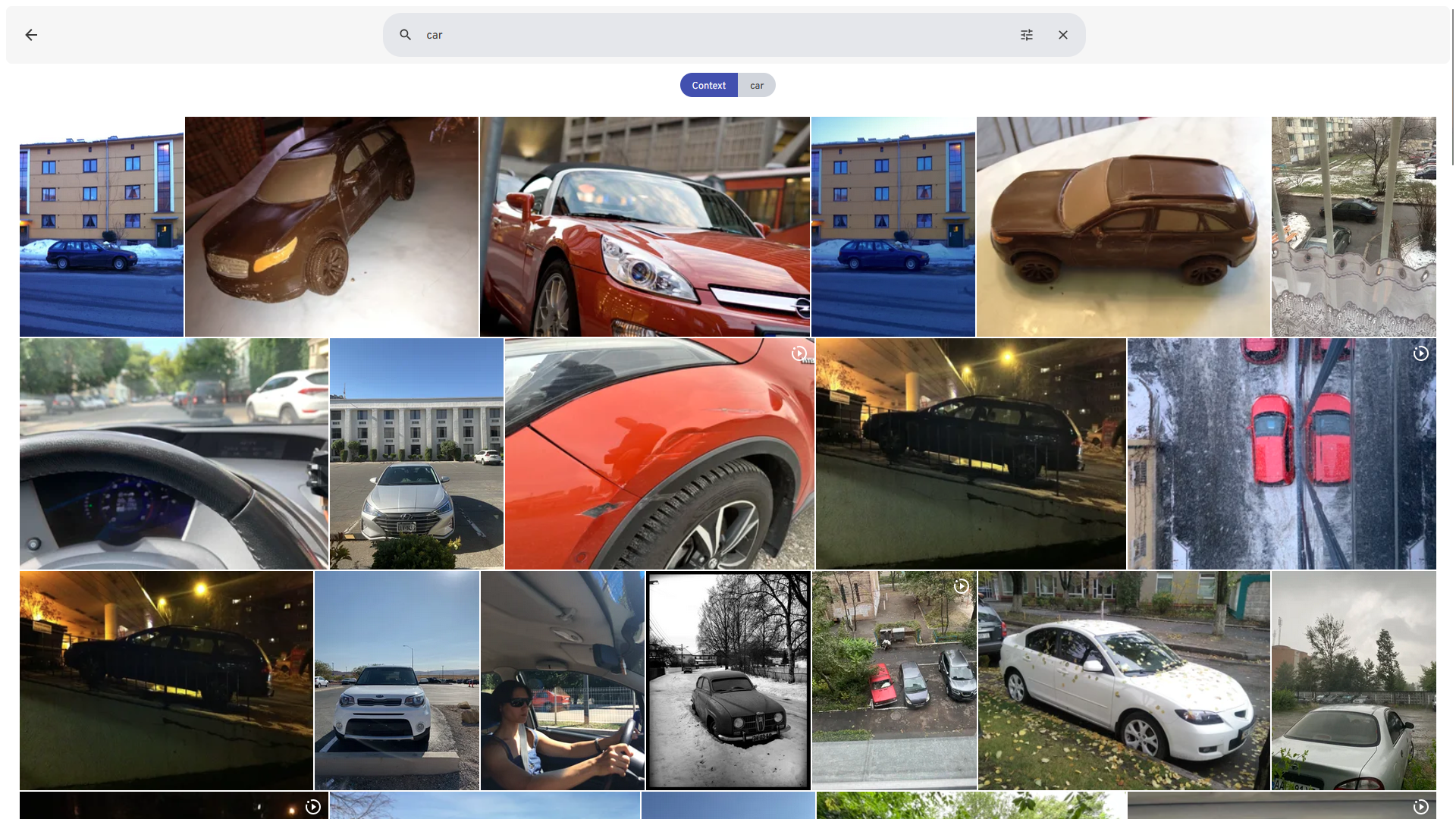Screen dimensions: 1456x819
Task: Open the red Opel roadster photo
Action: [645, 227]
